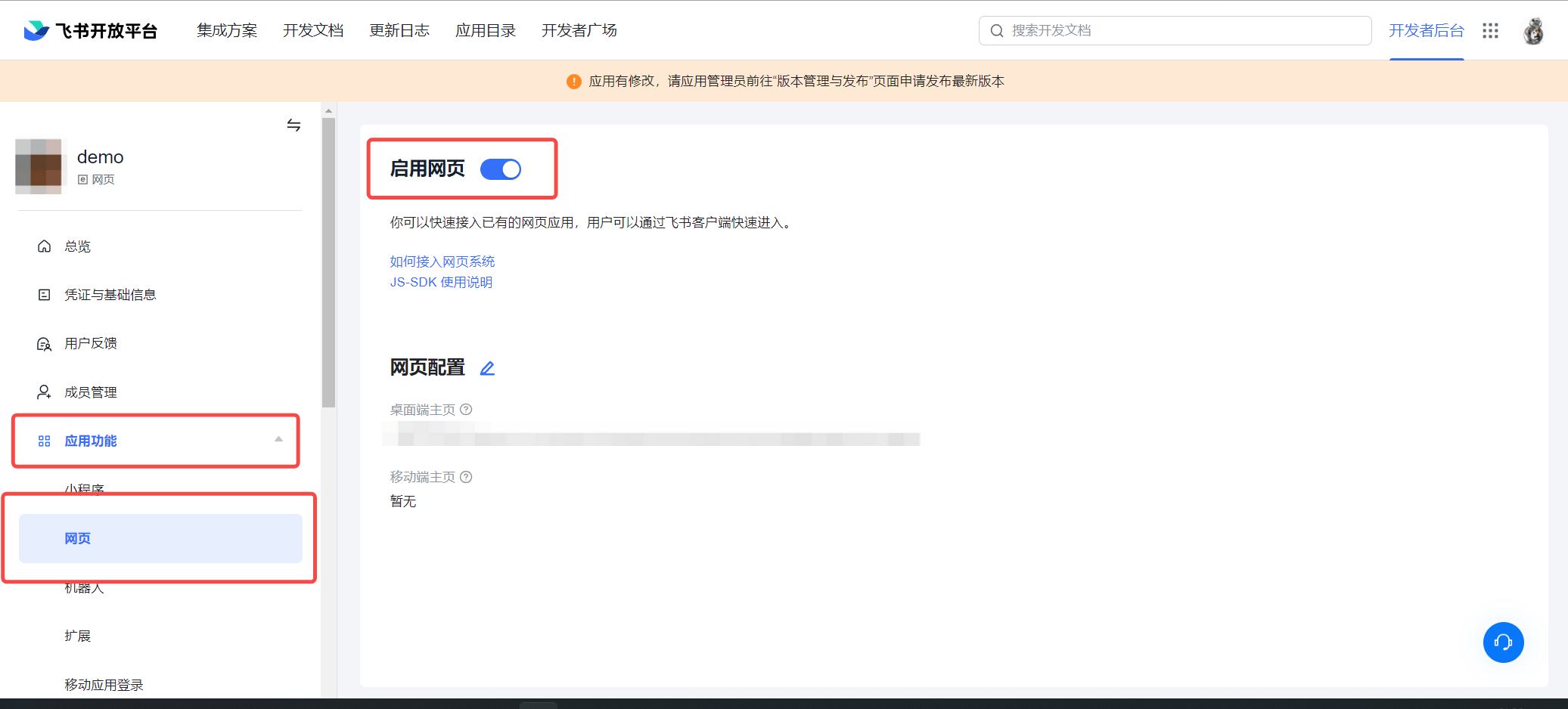Viewport: 1568px width, 709px height.
Task: Click the sidebar collapse swap icon
Action: (x=293, y=125)
